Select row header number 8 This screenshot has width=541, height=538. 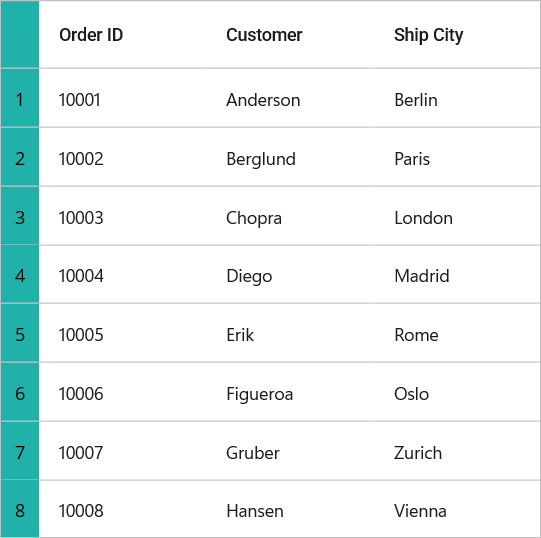point(20,509)
